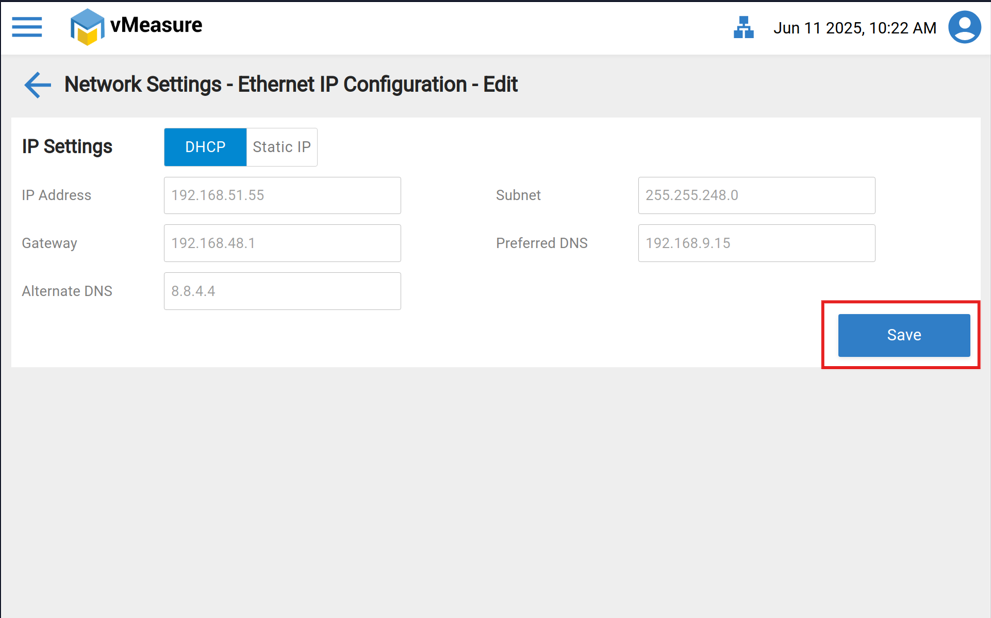Screen dimensions: 991x618
Task: Go back using the left arrow
Action: pyautogui.click(x=37, y=85)
